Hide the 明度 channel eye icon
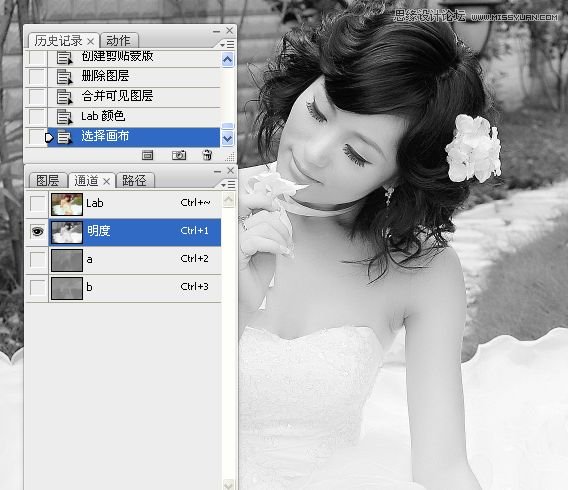This screenshot has width=568, height=490. [37, 231]
